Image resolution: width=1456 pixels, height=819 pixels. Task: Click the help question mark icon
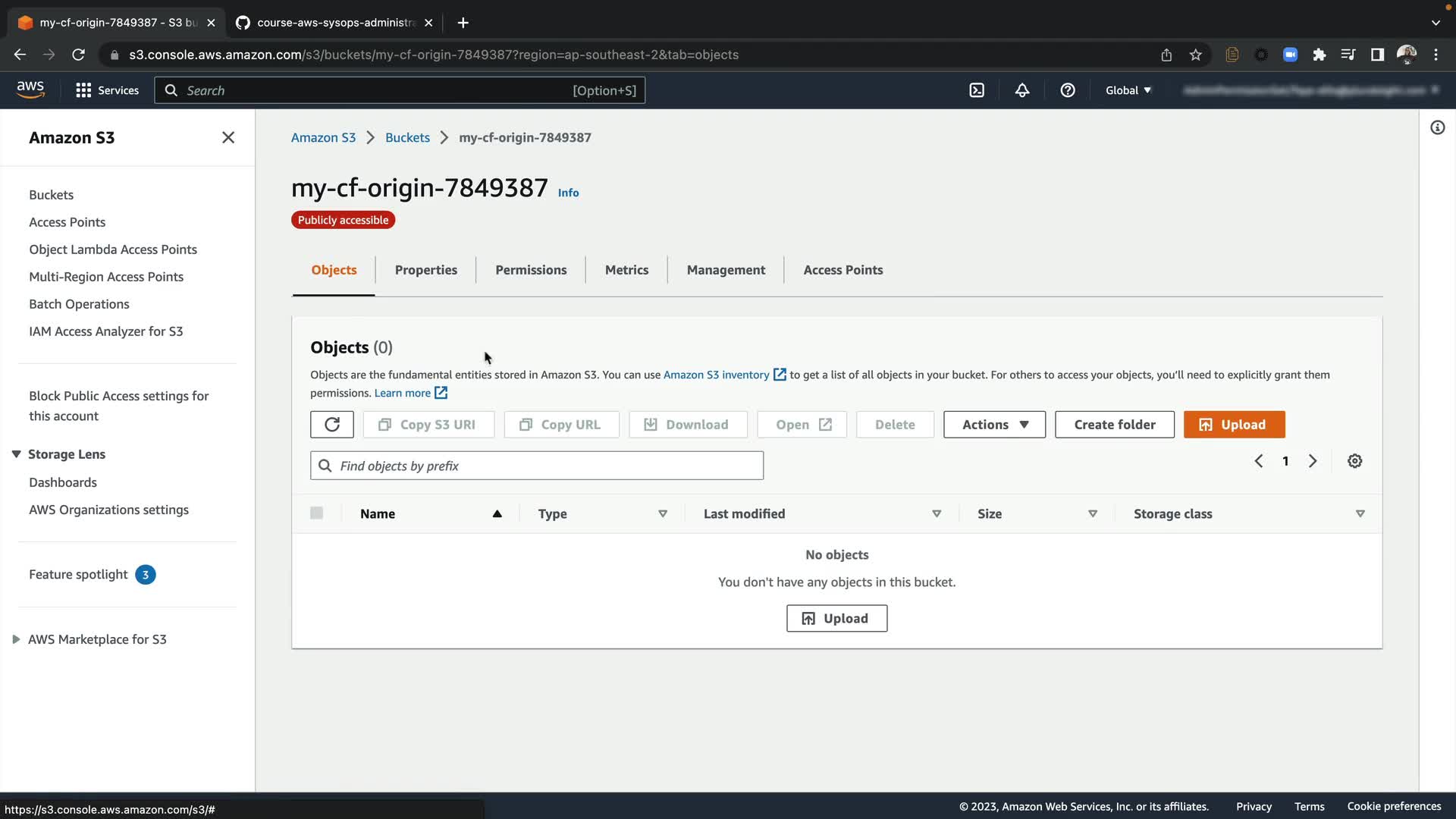click(x=1068, y=90)
